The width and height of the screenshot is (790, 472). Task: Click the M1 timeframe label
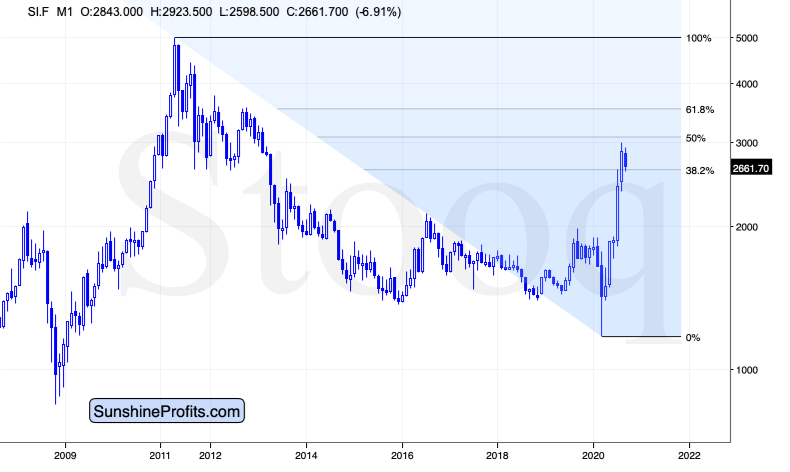[64, 12]
